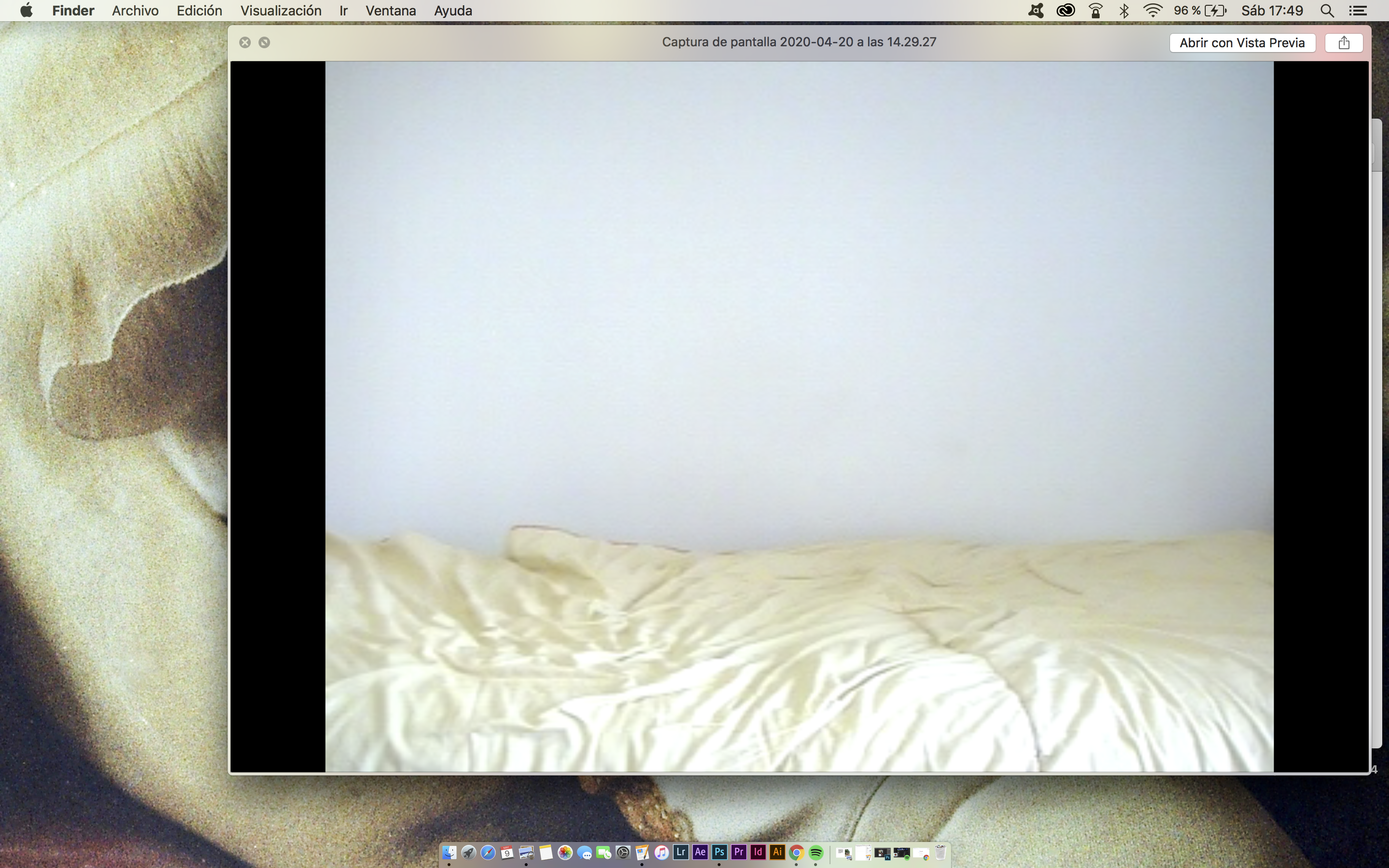Toggle Quick Look full screen button

(264, 42)
